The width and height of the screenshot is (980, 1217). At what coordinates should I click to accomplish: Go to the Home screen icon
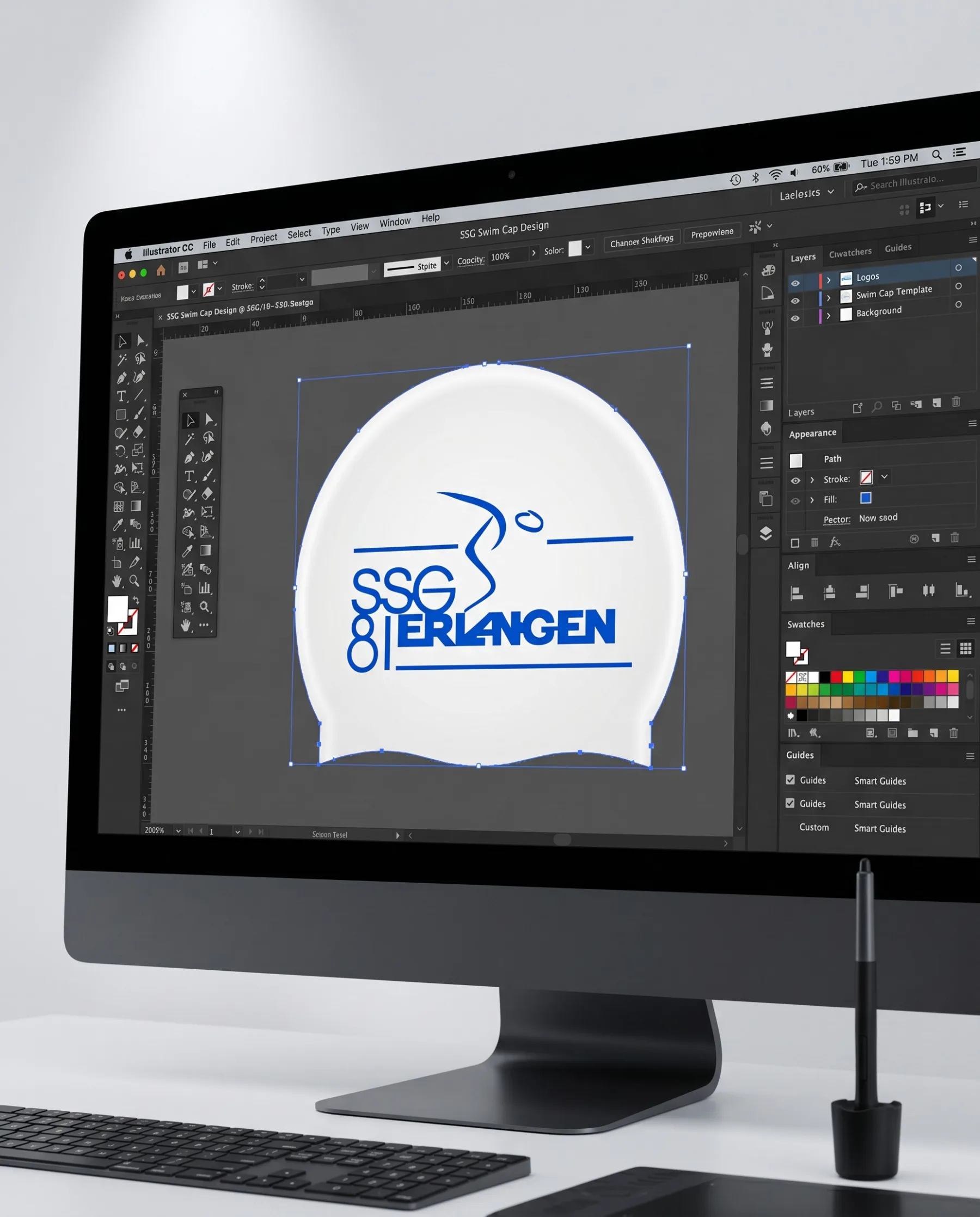point(161,270)
